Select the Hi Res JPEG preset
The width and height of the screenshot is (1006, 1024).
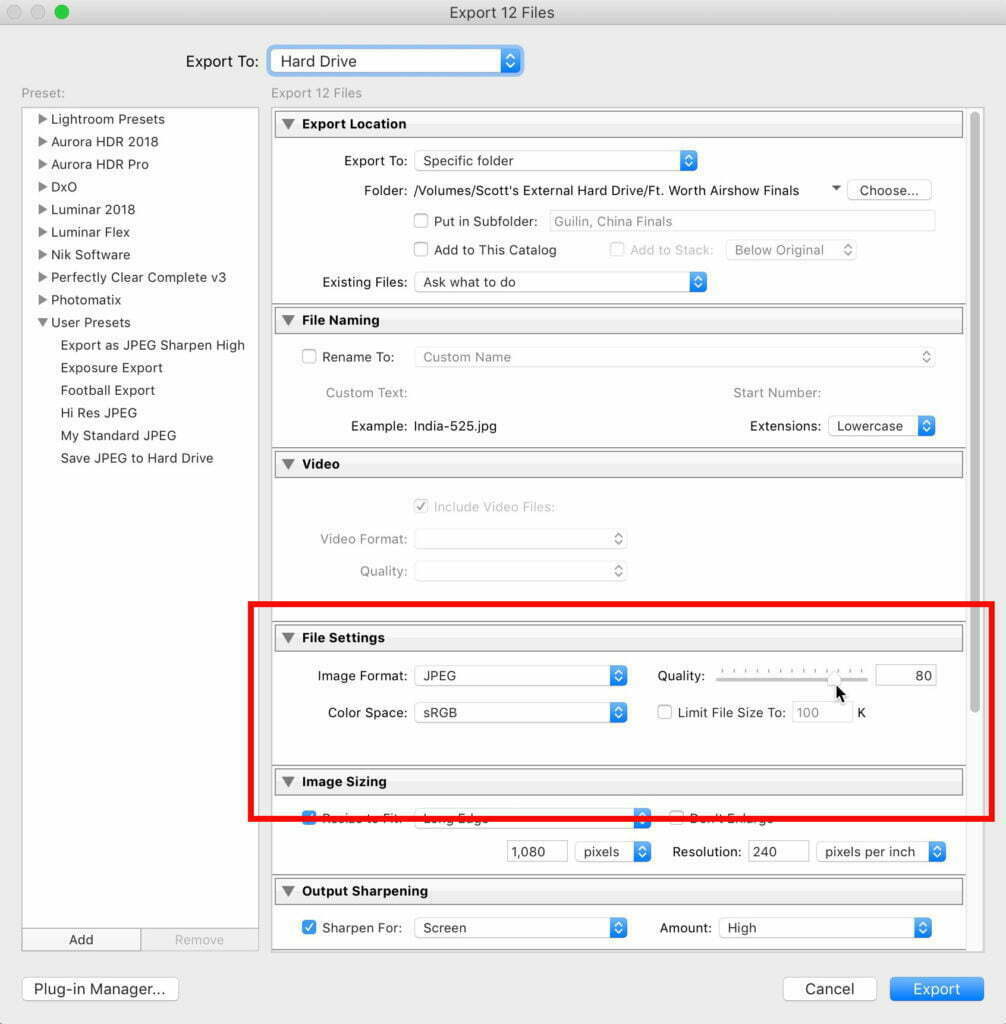pos(99,413)
